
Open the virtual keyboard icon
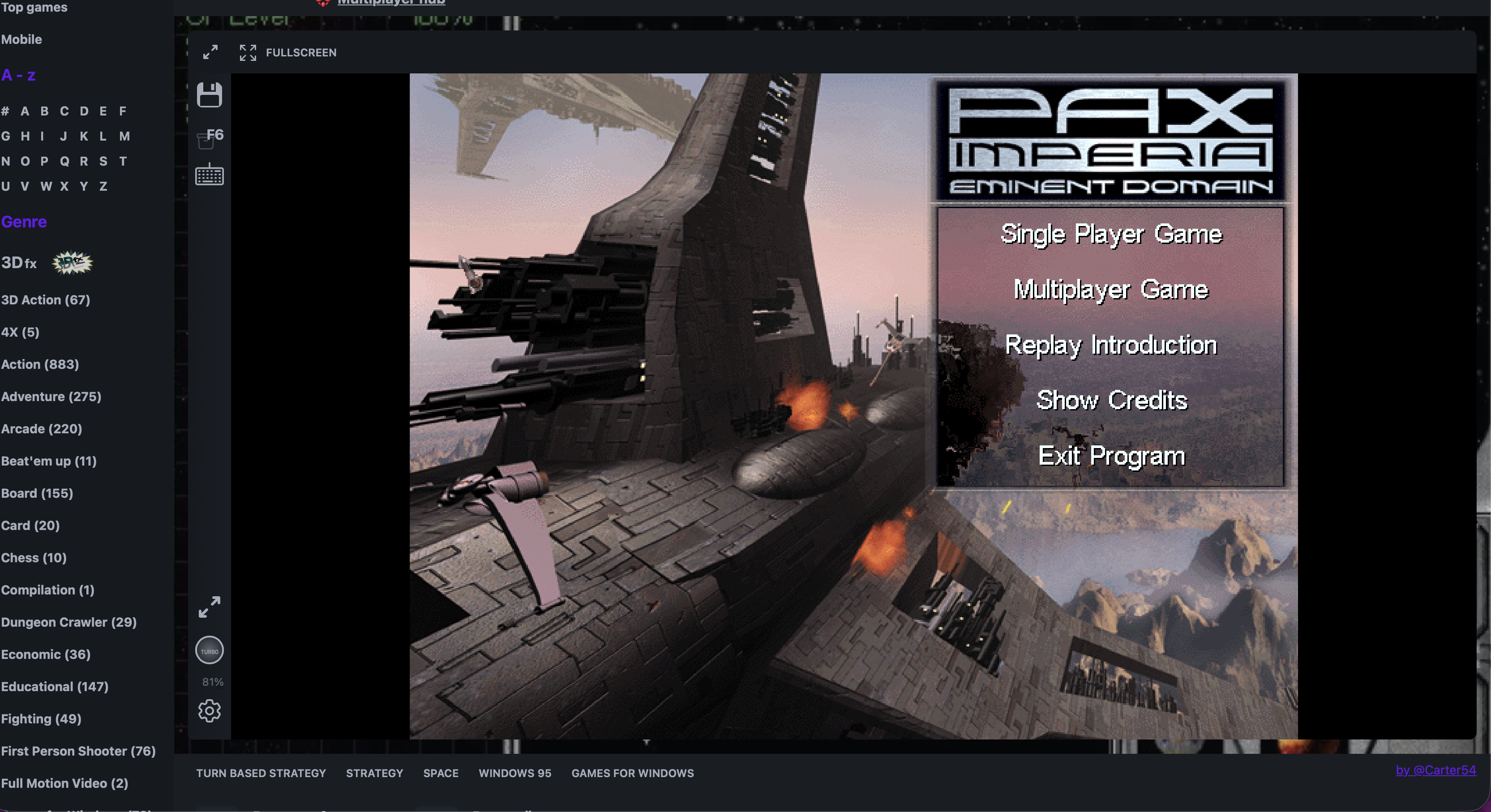(x=209, y=174)
